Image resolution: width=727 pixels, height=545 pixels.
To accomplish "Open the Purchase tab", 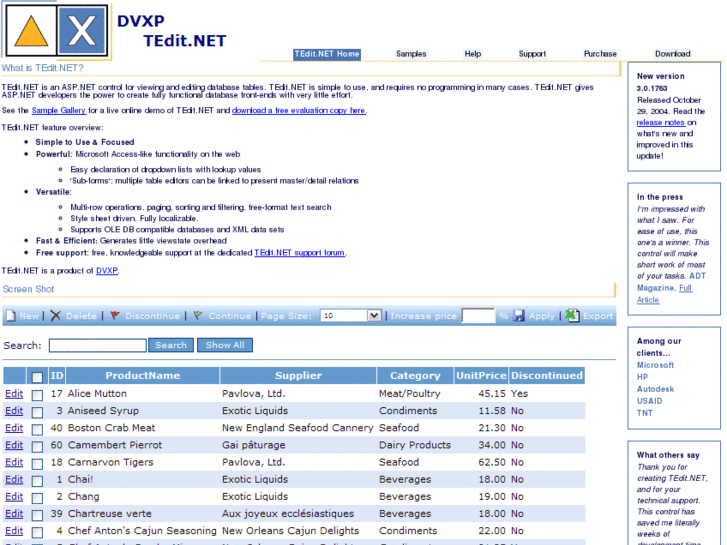I will pyautogui.click(x=600, y=54).
